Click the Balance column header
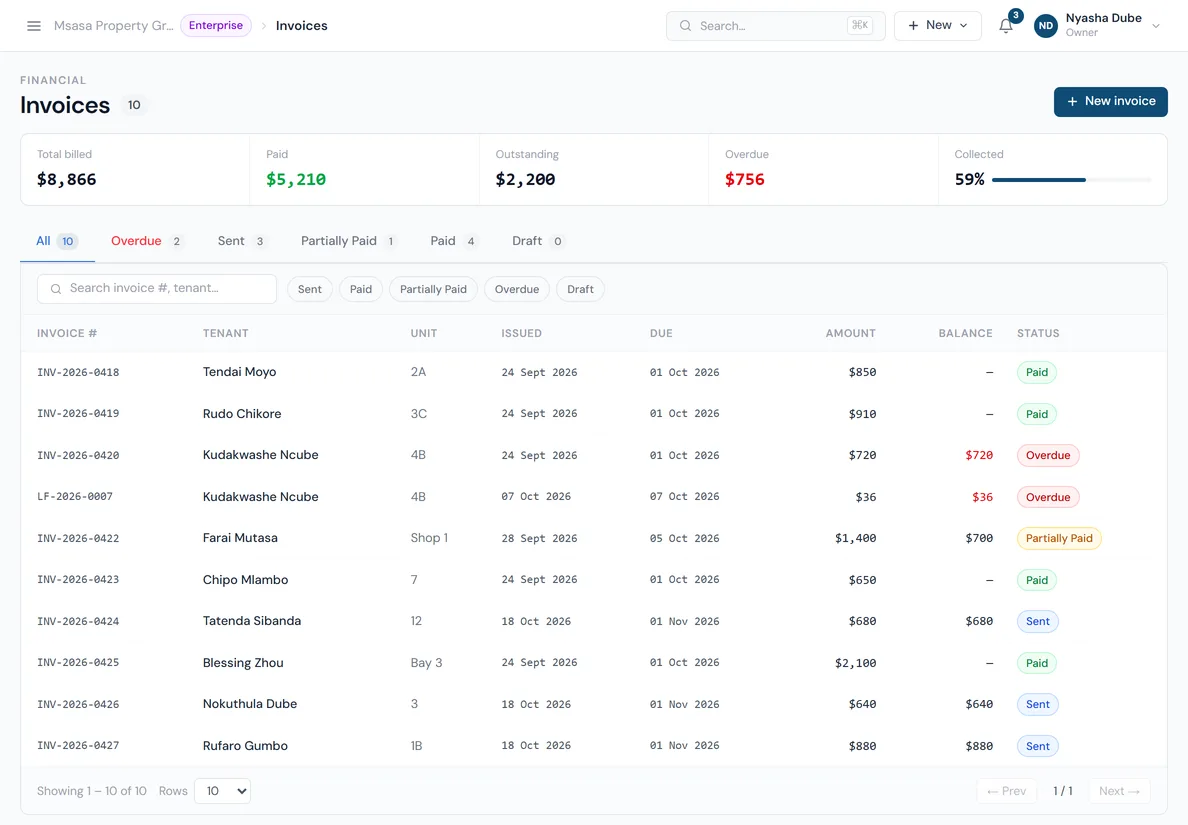This screenshot has height=825, width=1188. (x=965, y=333)
